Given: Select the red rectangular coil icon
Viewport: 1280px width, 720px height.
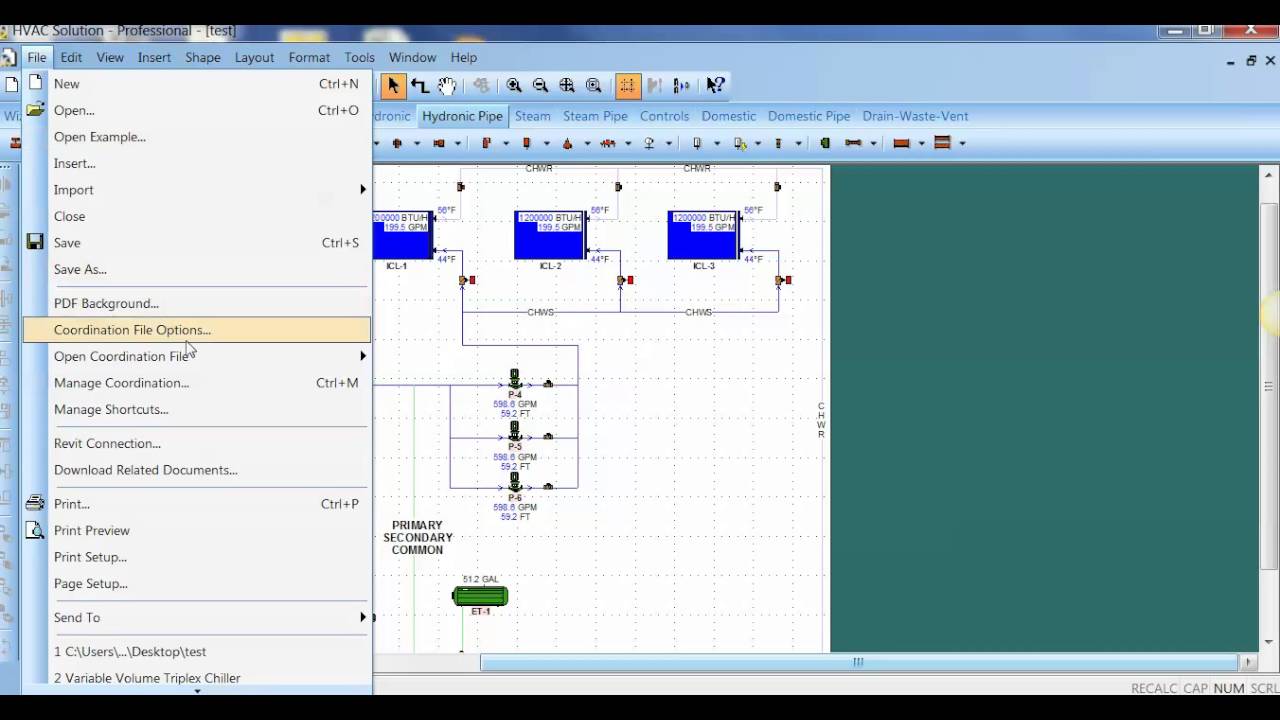Looking at the screenshot, I should (900, 143).
